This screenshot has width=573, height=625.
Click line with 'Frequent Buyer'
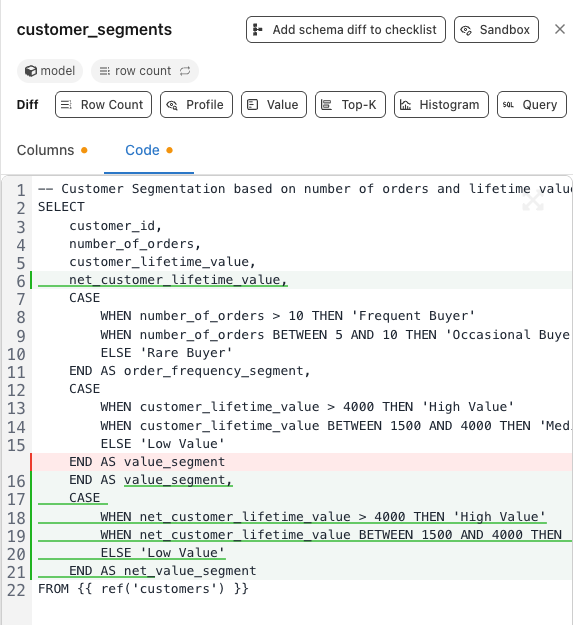coord(288,316)
